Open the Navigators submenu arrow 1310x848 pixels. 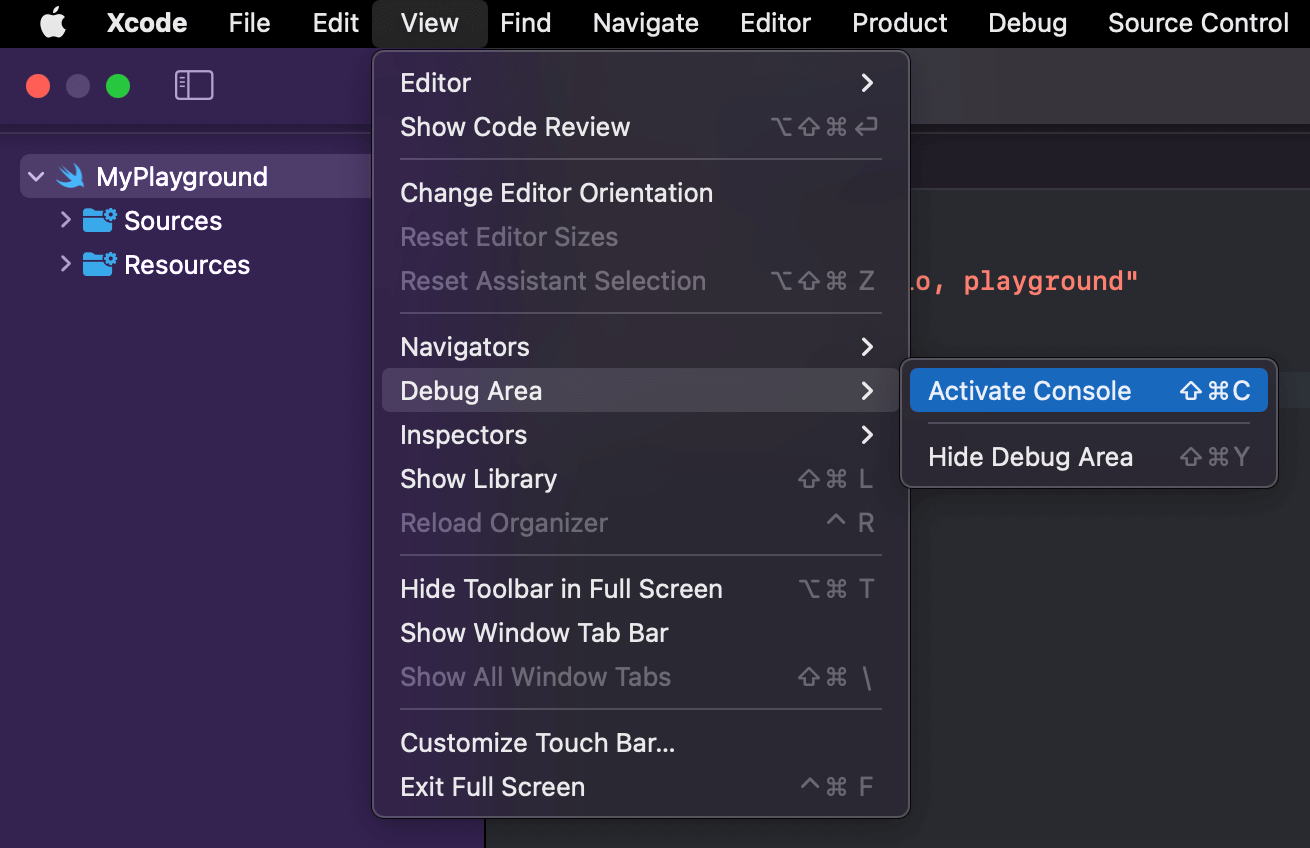(867, 347)
